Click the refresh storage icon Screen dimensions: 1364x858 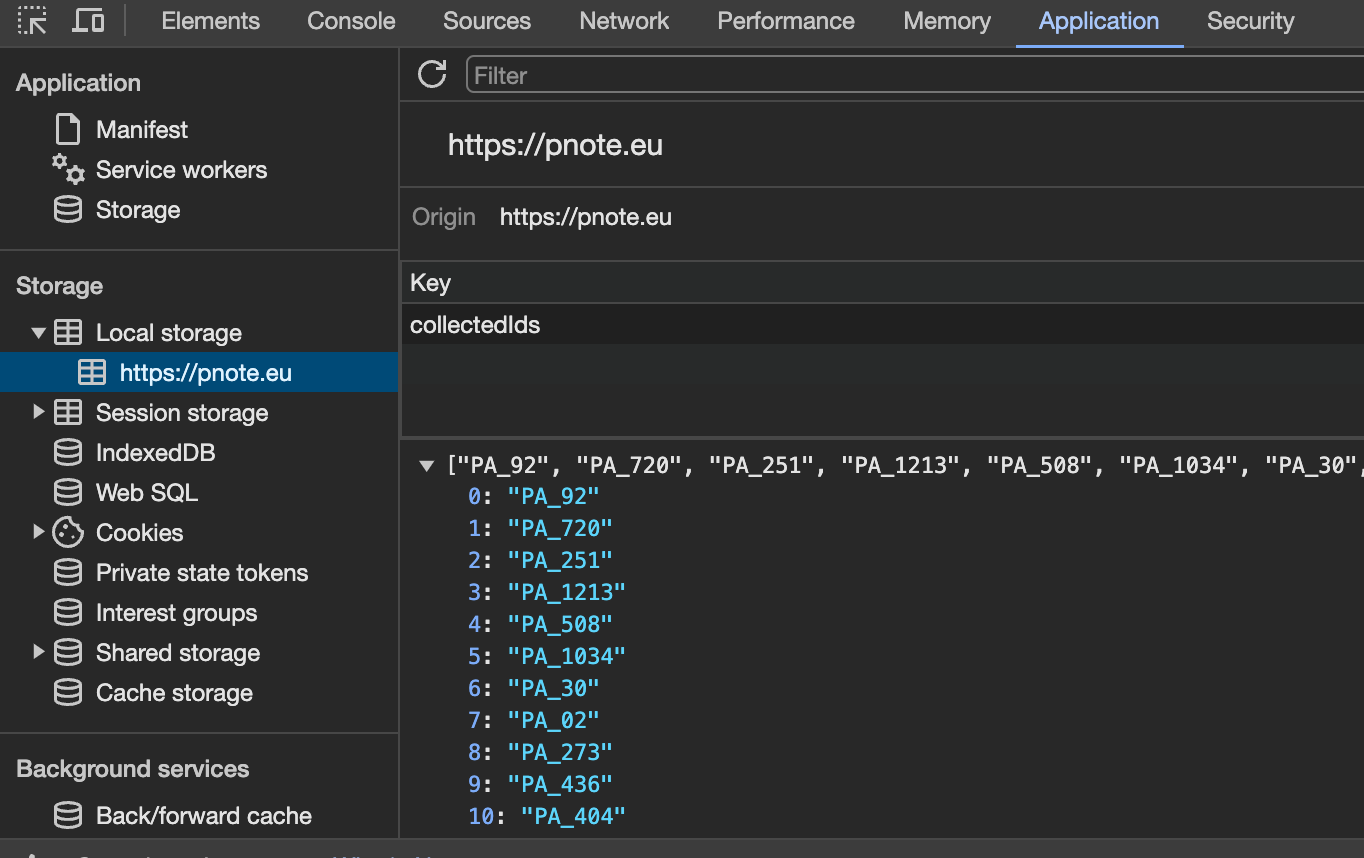(x=432, y=73)
